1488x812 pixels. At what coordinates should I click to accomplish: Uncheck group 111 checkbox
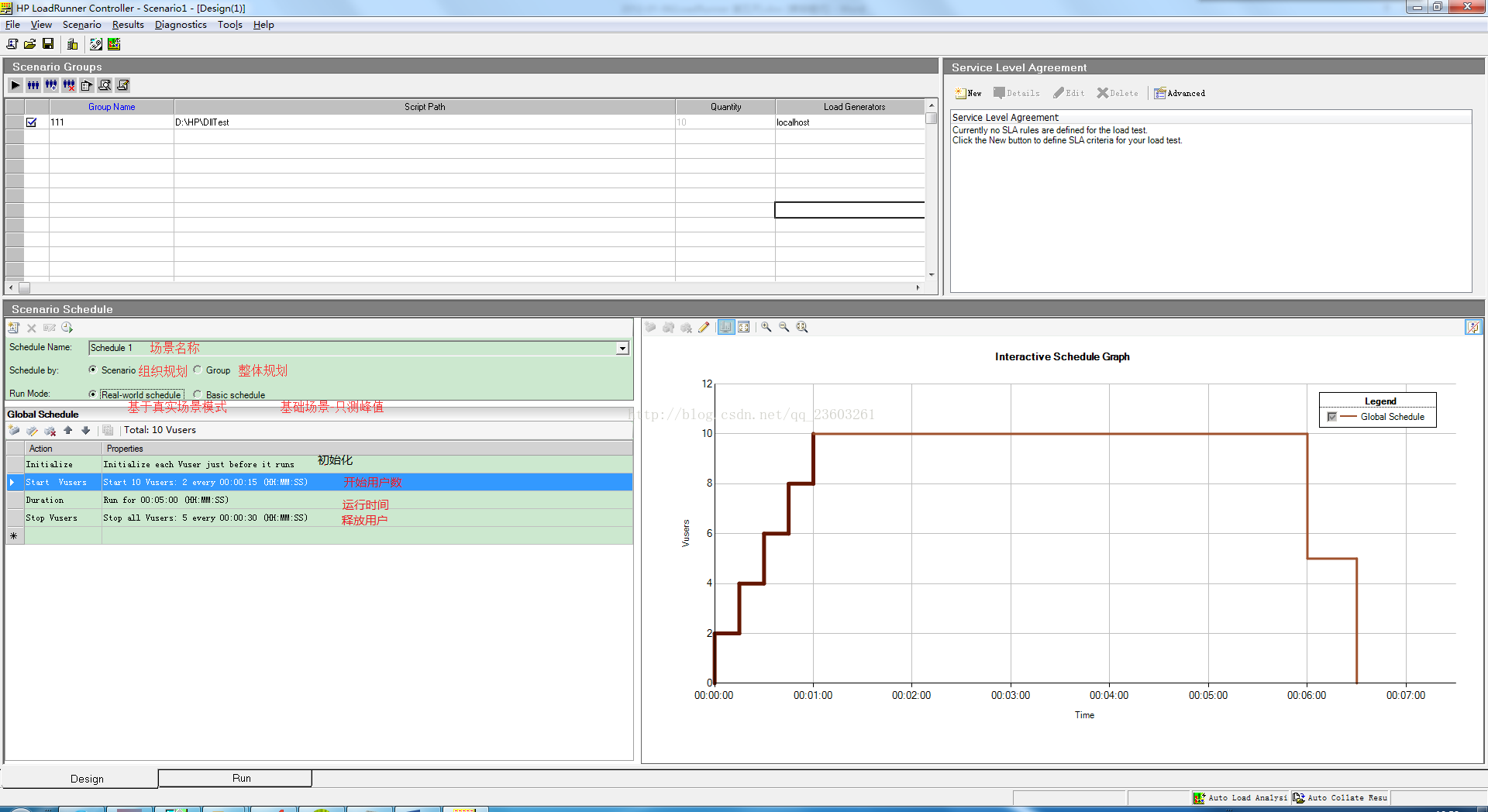32,122
